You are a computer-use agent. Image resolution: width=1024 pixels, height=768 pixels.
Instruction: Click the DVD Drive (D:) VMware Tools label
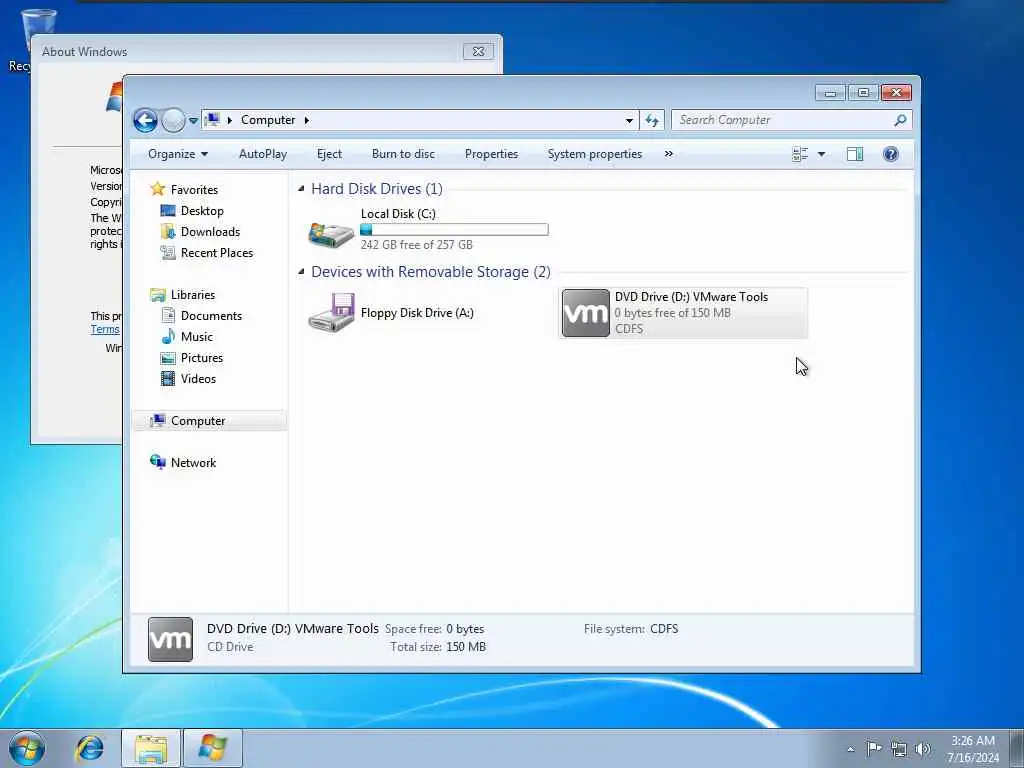[691, 296]
